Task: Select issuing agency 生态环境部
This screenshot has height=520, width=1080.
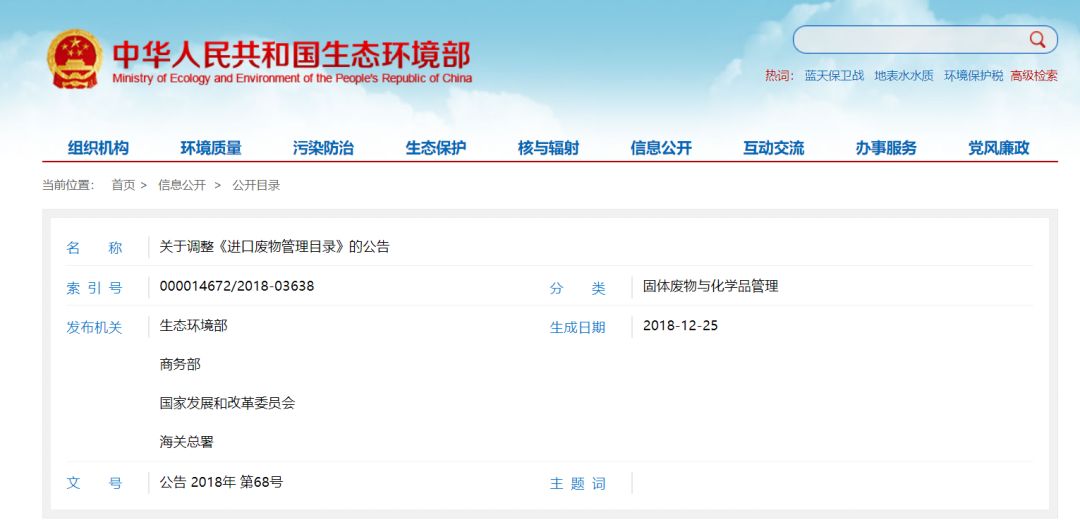Action: tap(194, 325)
